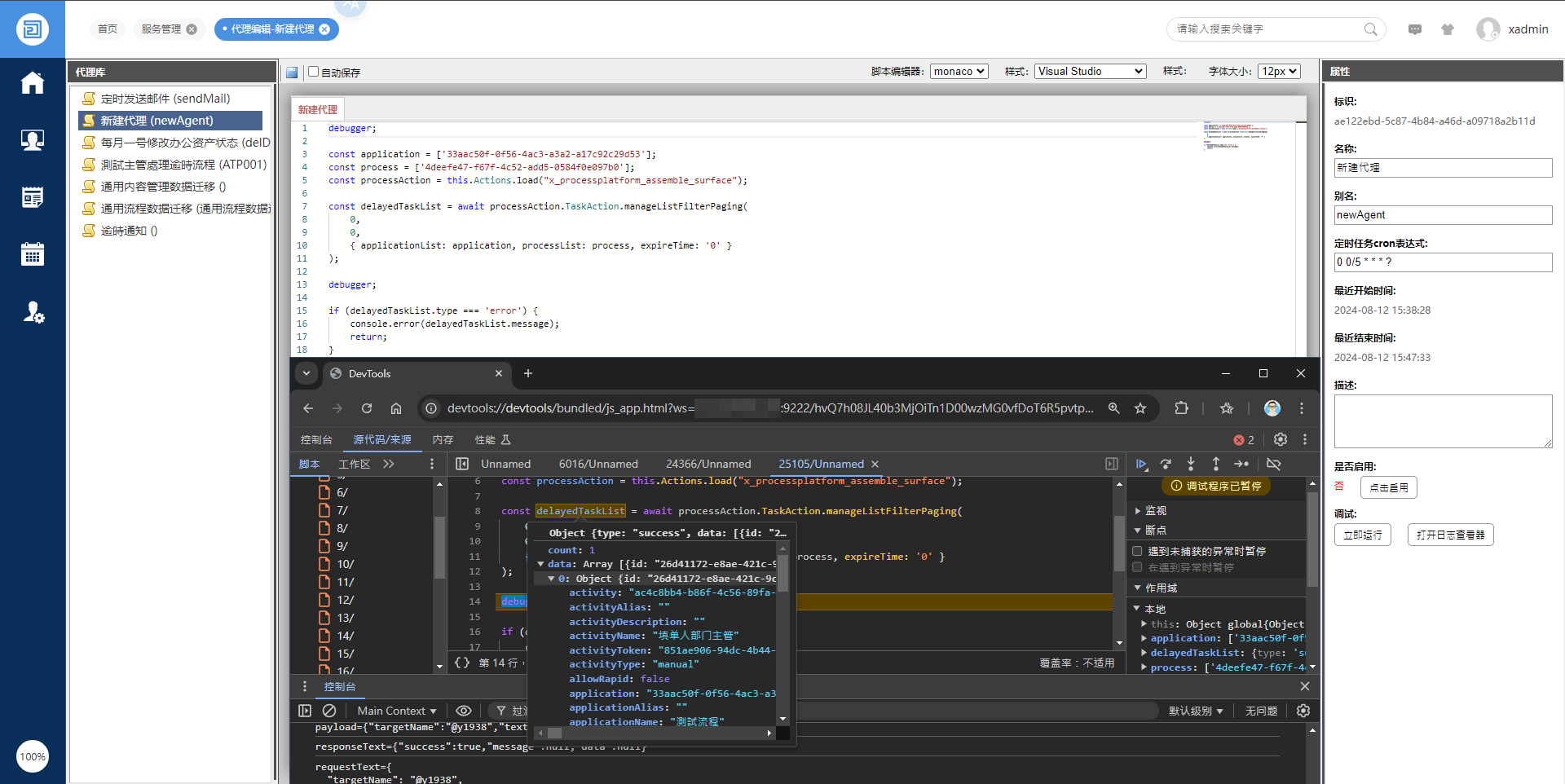Step over next function call
Screen dimensions: 1565x784
click(1166, 464)
